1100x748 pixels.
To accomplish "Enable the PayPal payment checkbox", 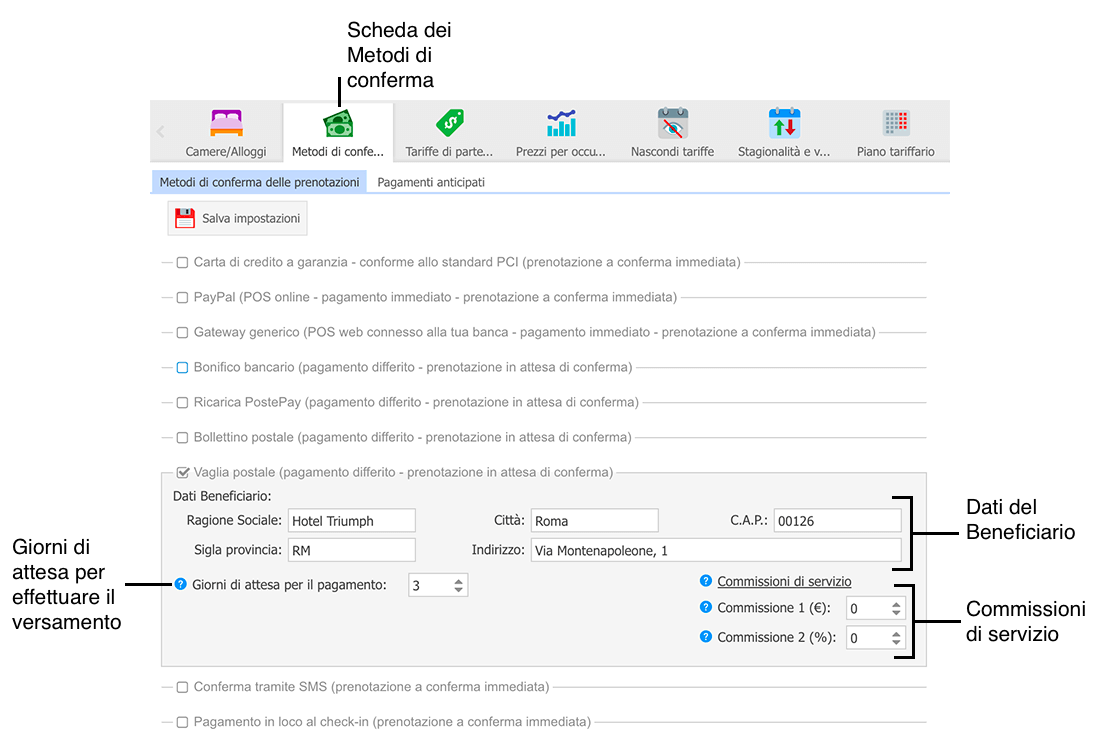I will pos(182,298).
